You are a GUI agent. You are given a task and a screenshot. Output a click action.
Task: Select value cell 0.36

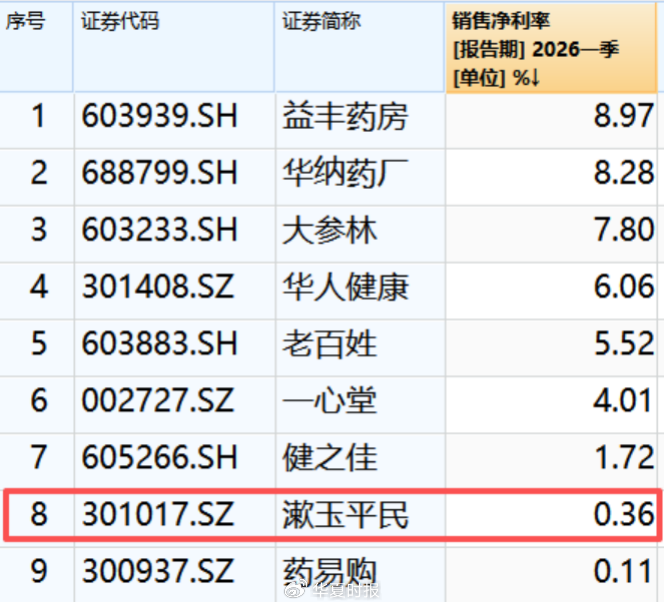point(552,518)
